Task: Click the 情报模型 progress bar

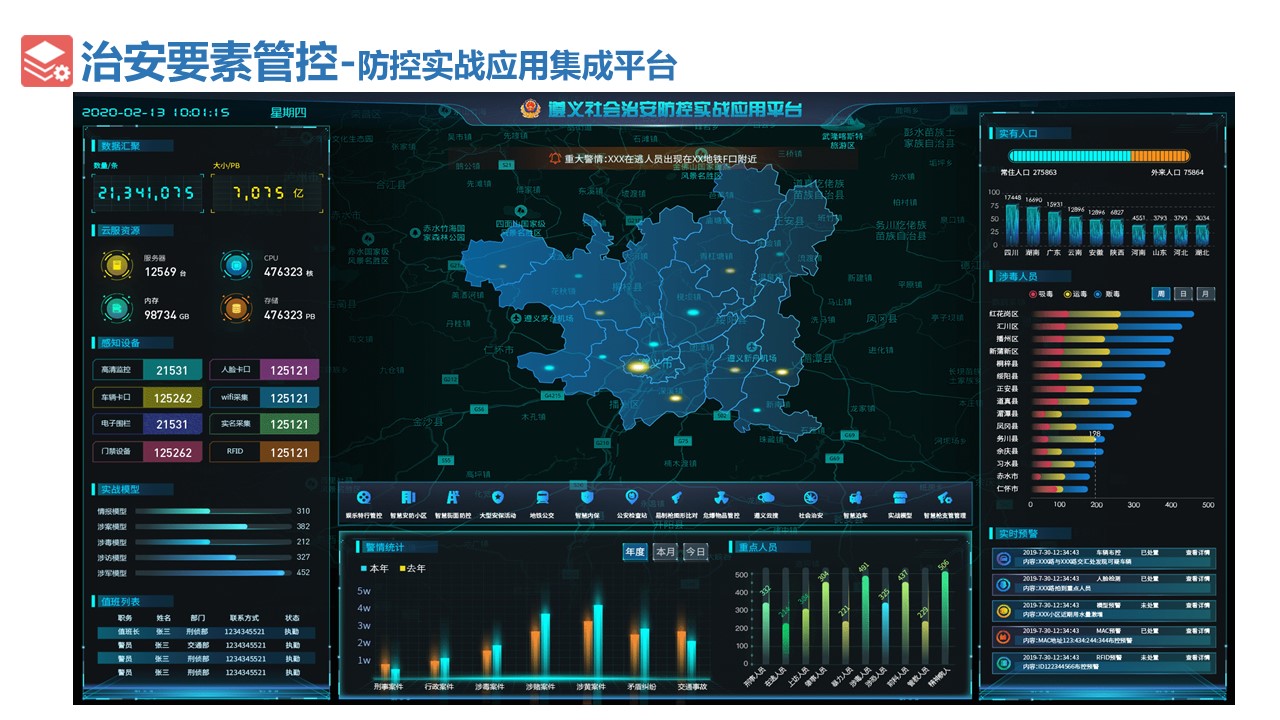Action: pyautogui.click(x=212, y=511)
